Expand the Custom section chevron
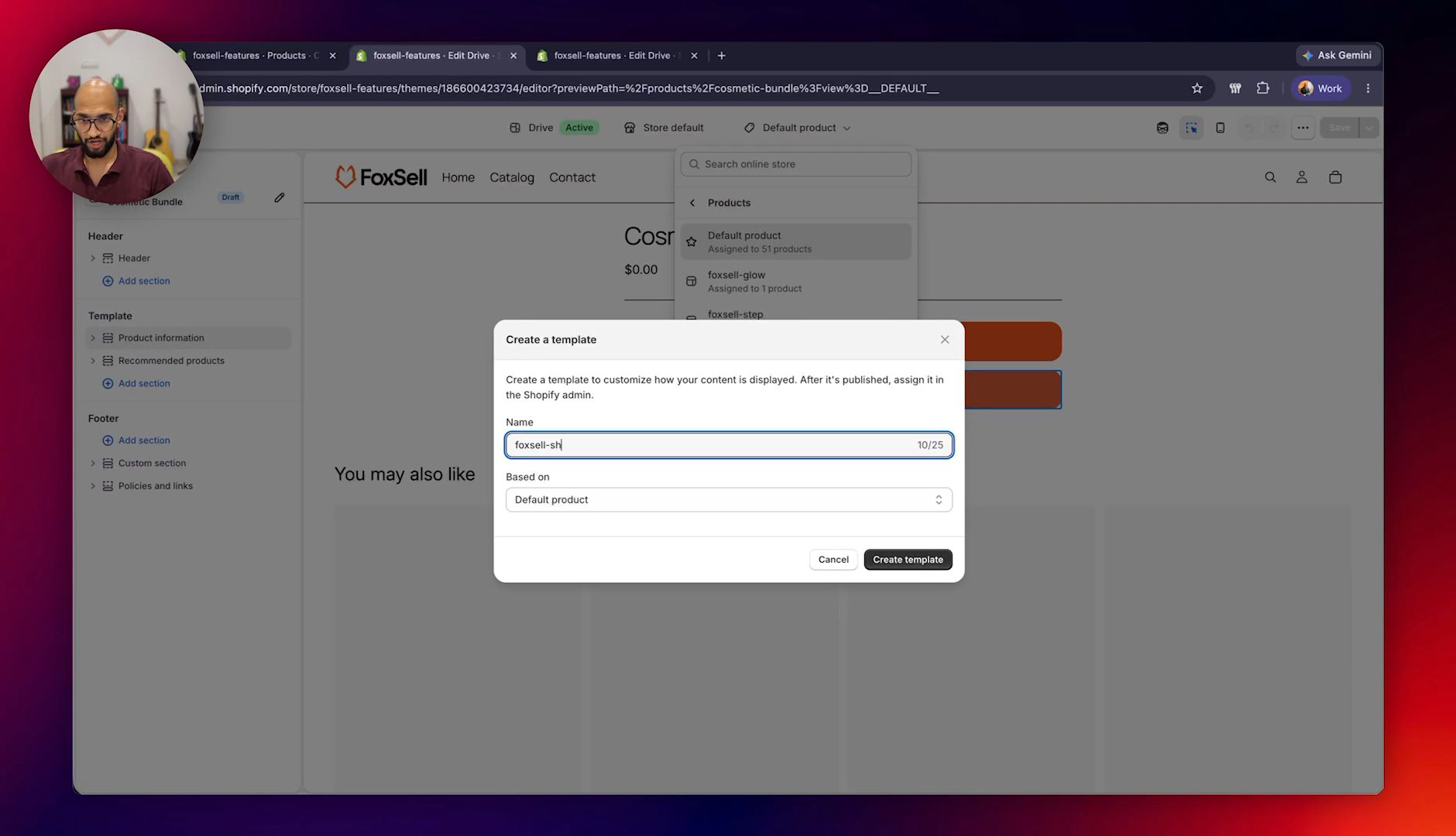1456x836 pixels. (93, 464)
